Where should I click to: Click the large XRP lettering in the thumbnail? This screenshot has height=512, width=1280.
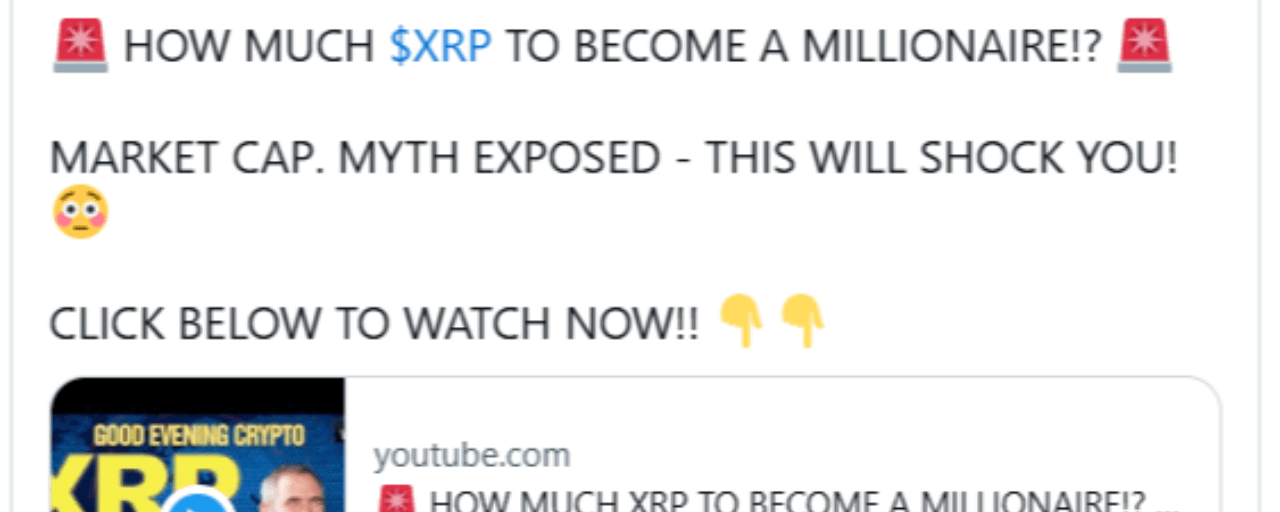(150, 485)
